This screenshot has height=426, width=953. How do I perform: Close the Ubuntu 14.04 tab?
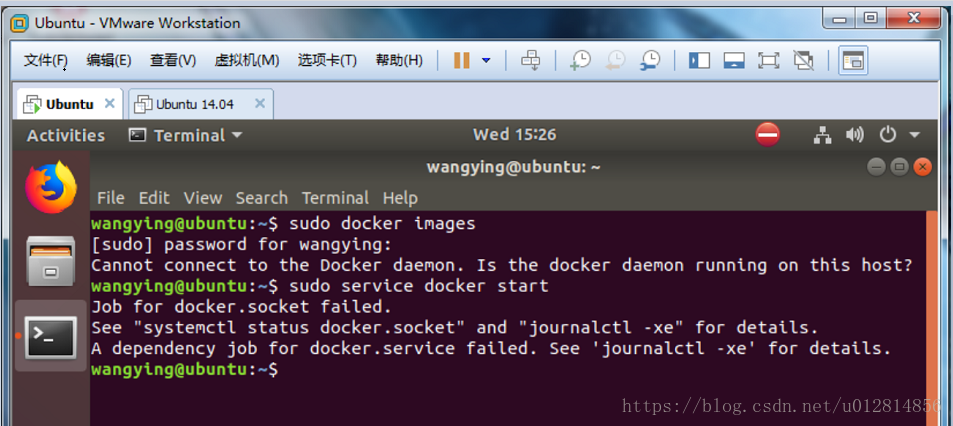point(260,103)
